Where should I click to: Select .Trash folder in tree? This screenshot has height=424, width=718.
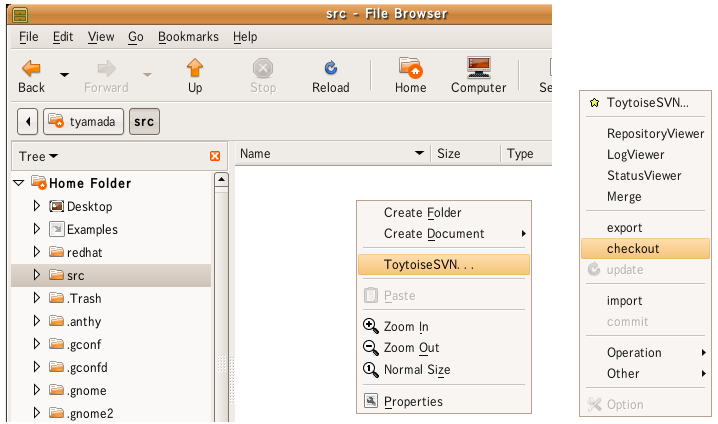(75, 299)
